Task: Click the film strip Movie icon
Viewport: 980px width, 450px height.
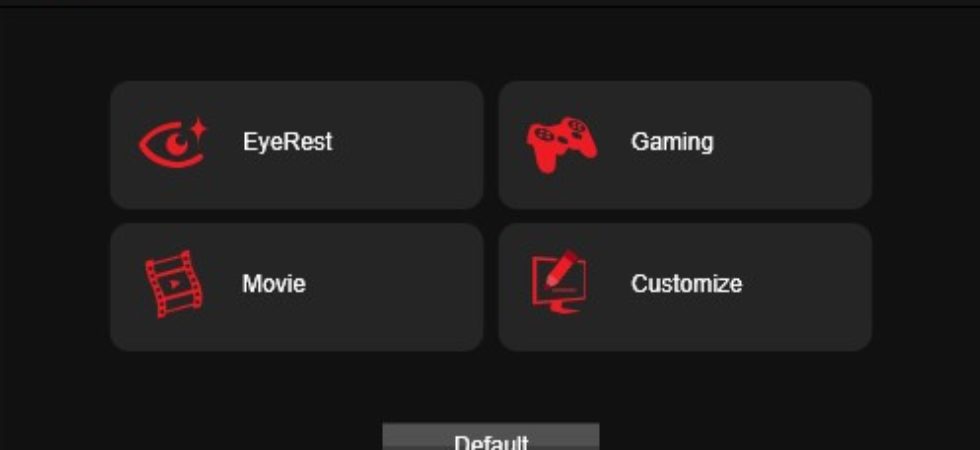Action: [x=174, y=284]
